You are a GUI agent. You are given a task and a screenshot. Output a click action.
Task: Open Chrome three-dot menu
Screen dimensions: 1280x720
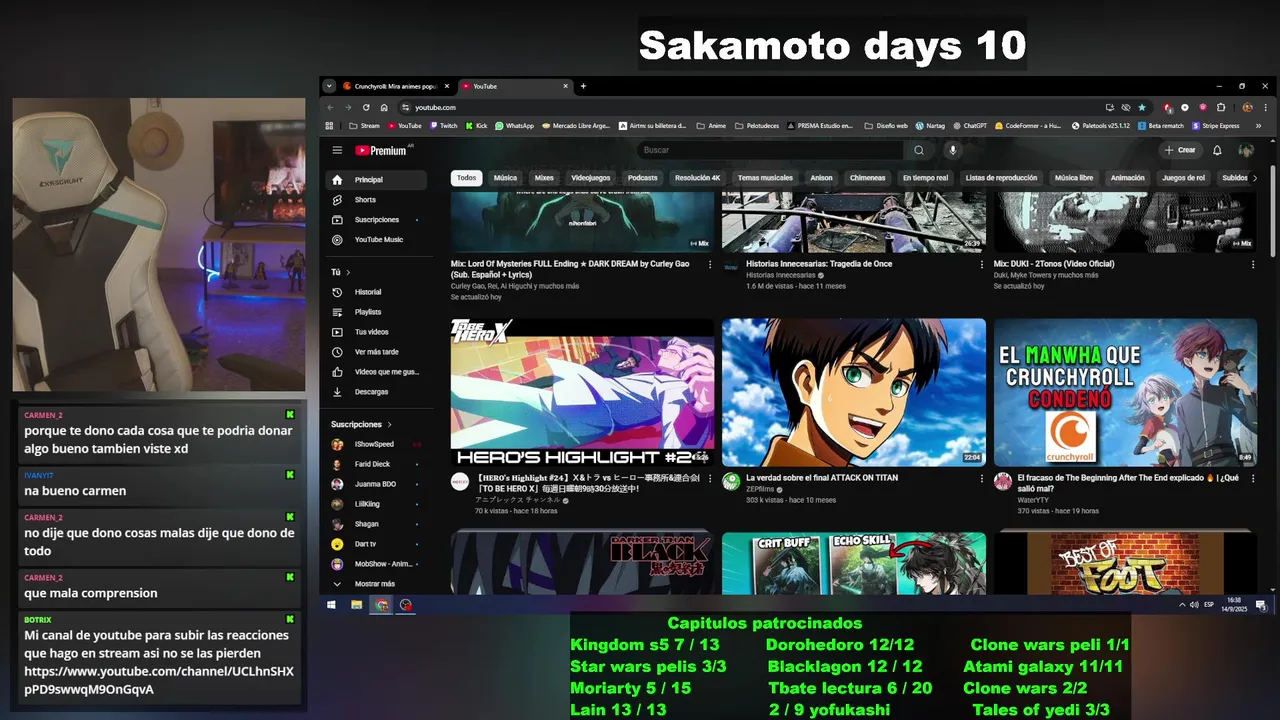[x=1267, y=107]
